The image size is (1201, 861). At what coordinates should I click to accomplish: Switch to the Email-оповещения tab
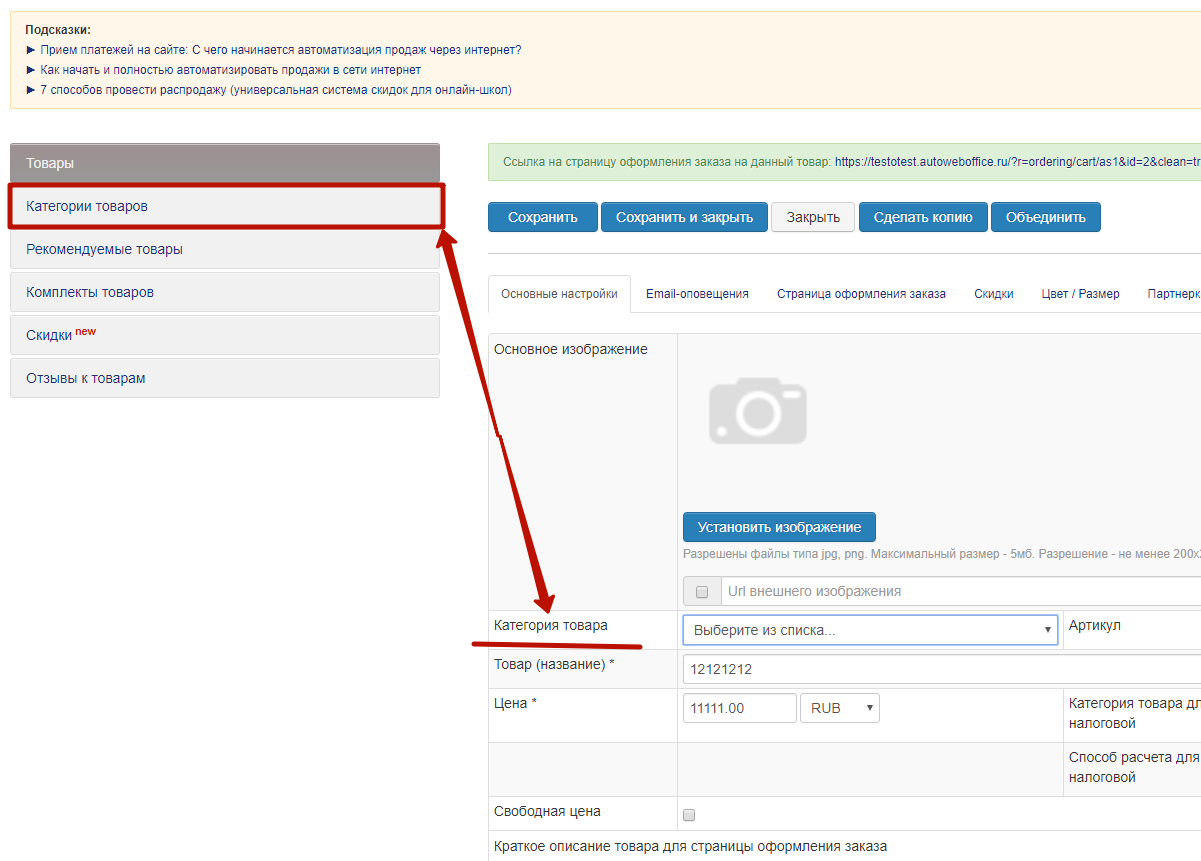point(697,294)
